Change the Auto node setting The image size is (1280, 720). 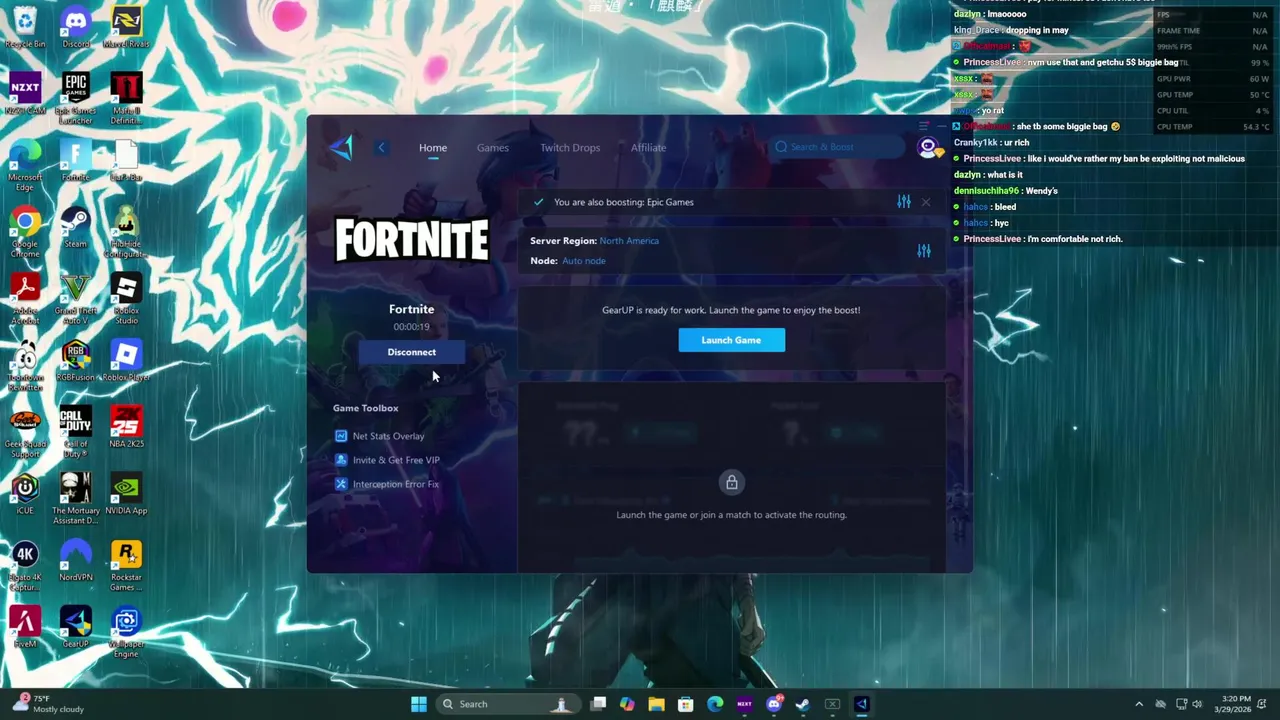click(583, 261)
